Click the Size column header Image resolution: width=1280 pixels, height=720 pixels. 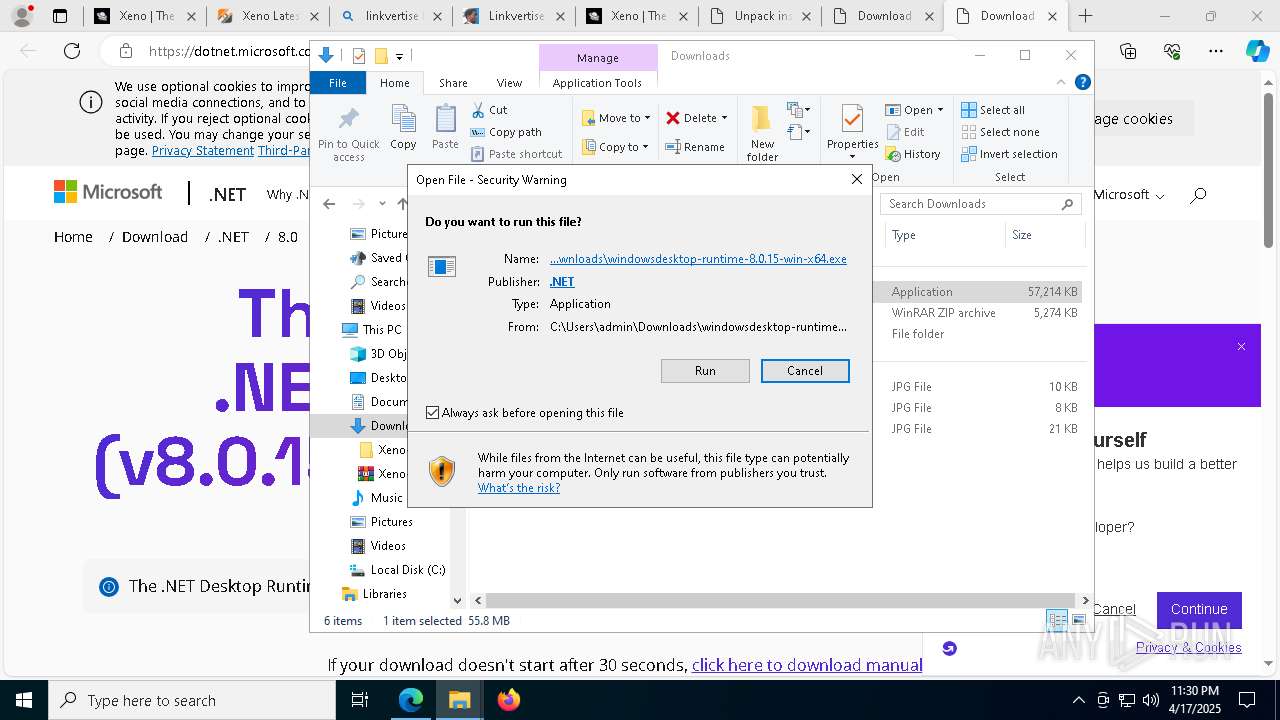[1043, 235]
